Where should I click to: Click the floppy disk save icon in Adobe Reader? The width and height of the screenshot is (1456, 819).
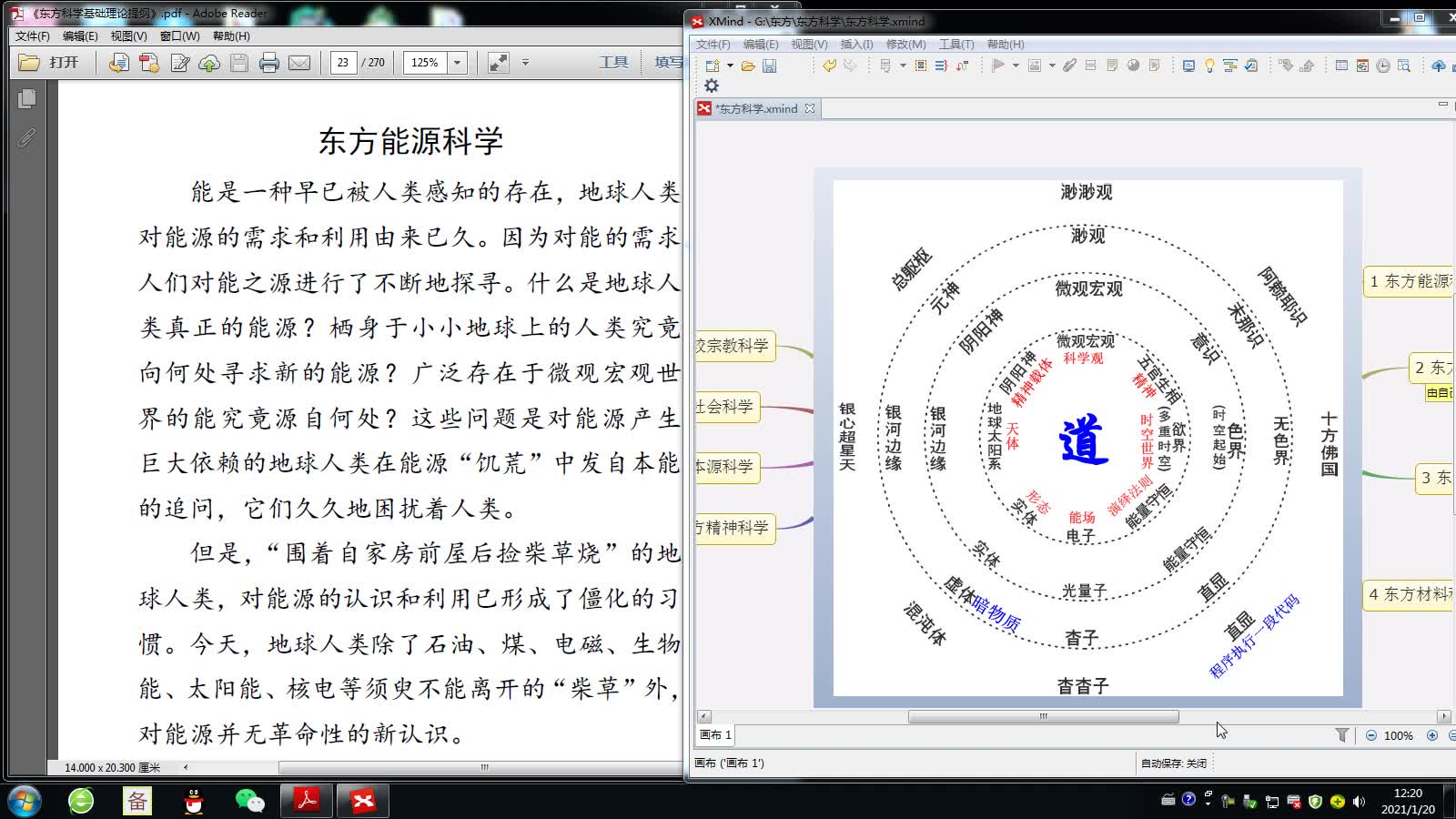pyautogui.click(x=239, y=63)
